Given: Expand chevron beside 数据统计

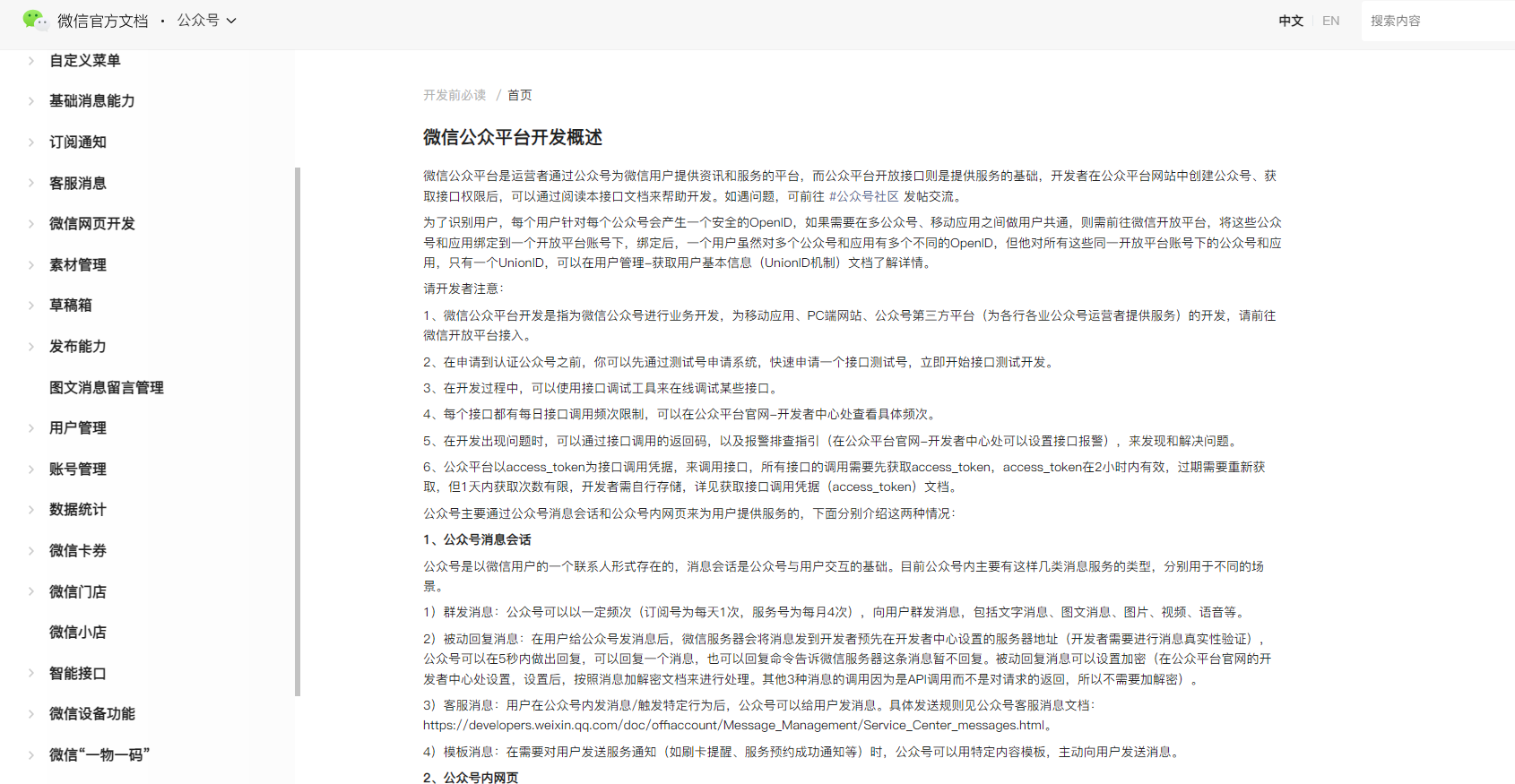Looking at the screenshot, I should 31,510.
